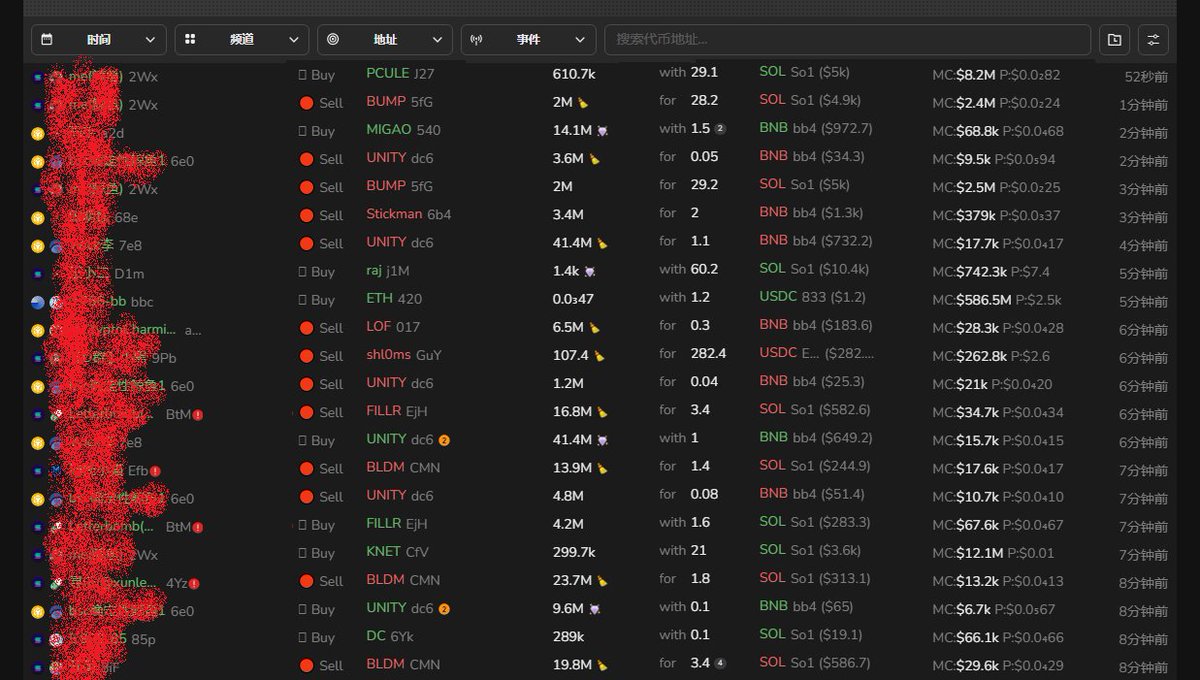Screen dimensions: 1200x680
Task: Click the 1分钟前 timestamp
Action: point(1144,105)
